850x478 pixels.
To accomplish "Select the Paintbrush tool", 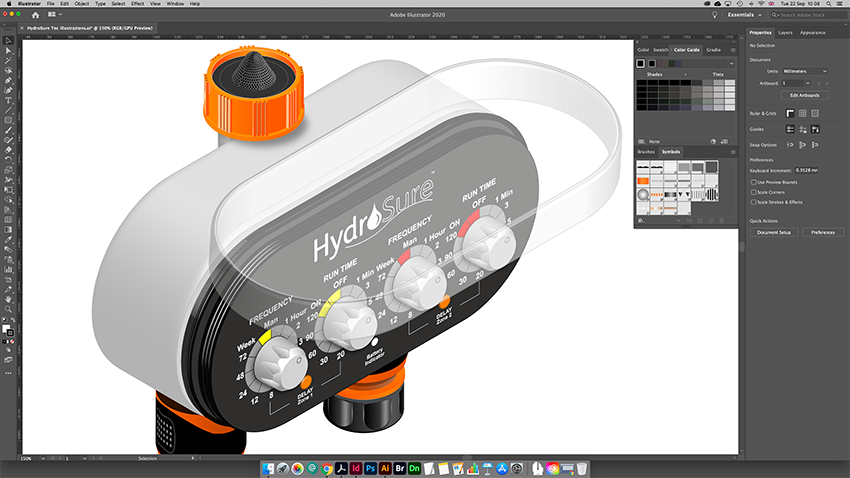I will click(8, 130).
